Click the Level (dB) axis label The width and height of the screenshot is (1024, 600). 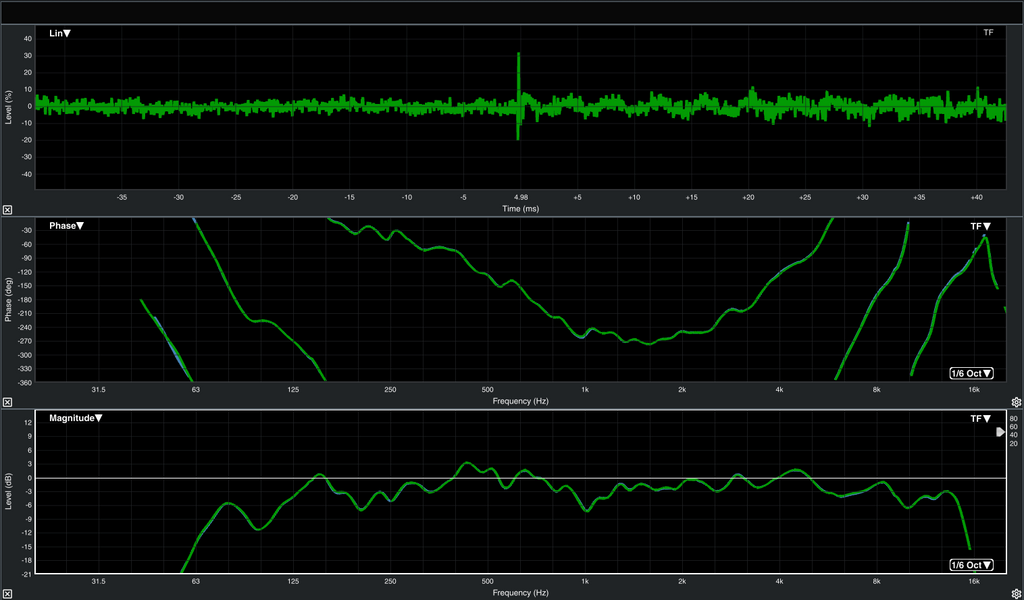pyautogui.click(x=10, y=492)
